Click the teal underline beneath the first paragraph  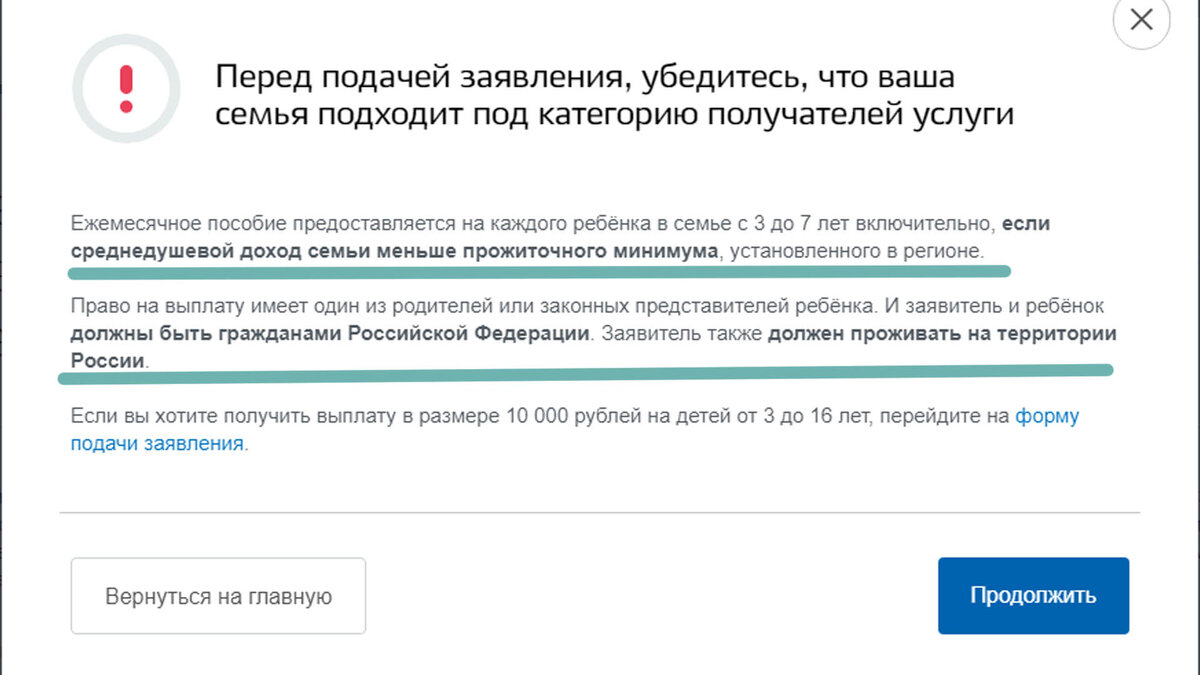(540, 270)
